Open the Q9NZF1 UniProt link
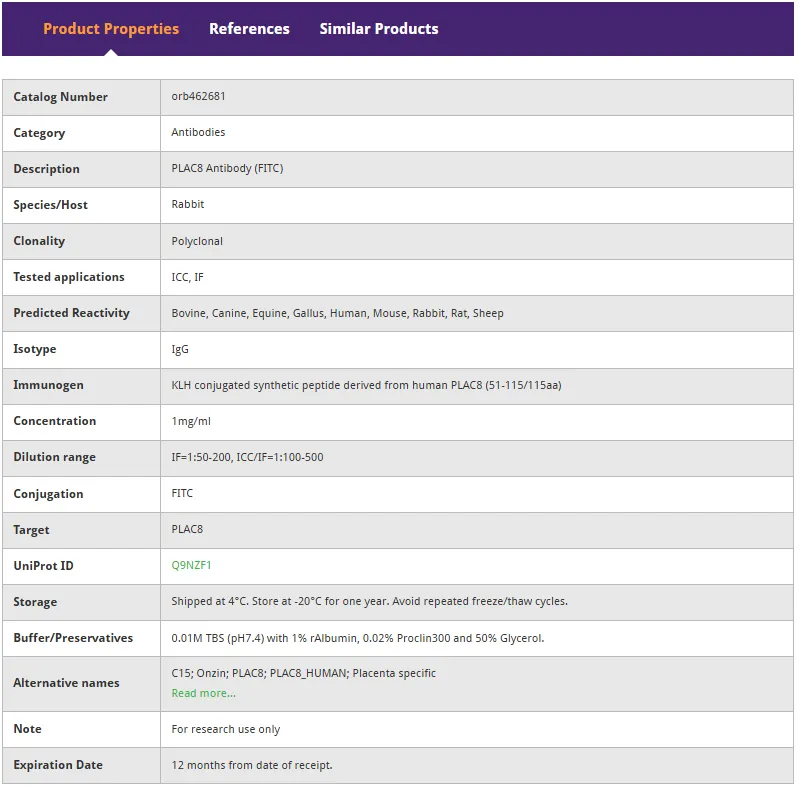Image resolution: width=798 pixels, height=787 pixels. click(x=191, y=565)
